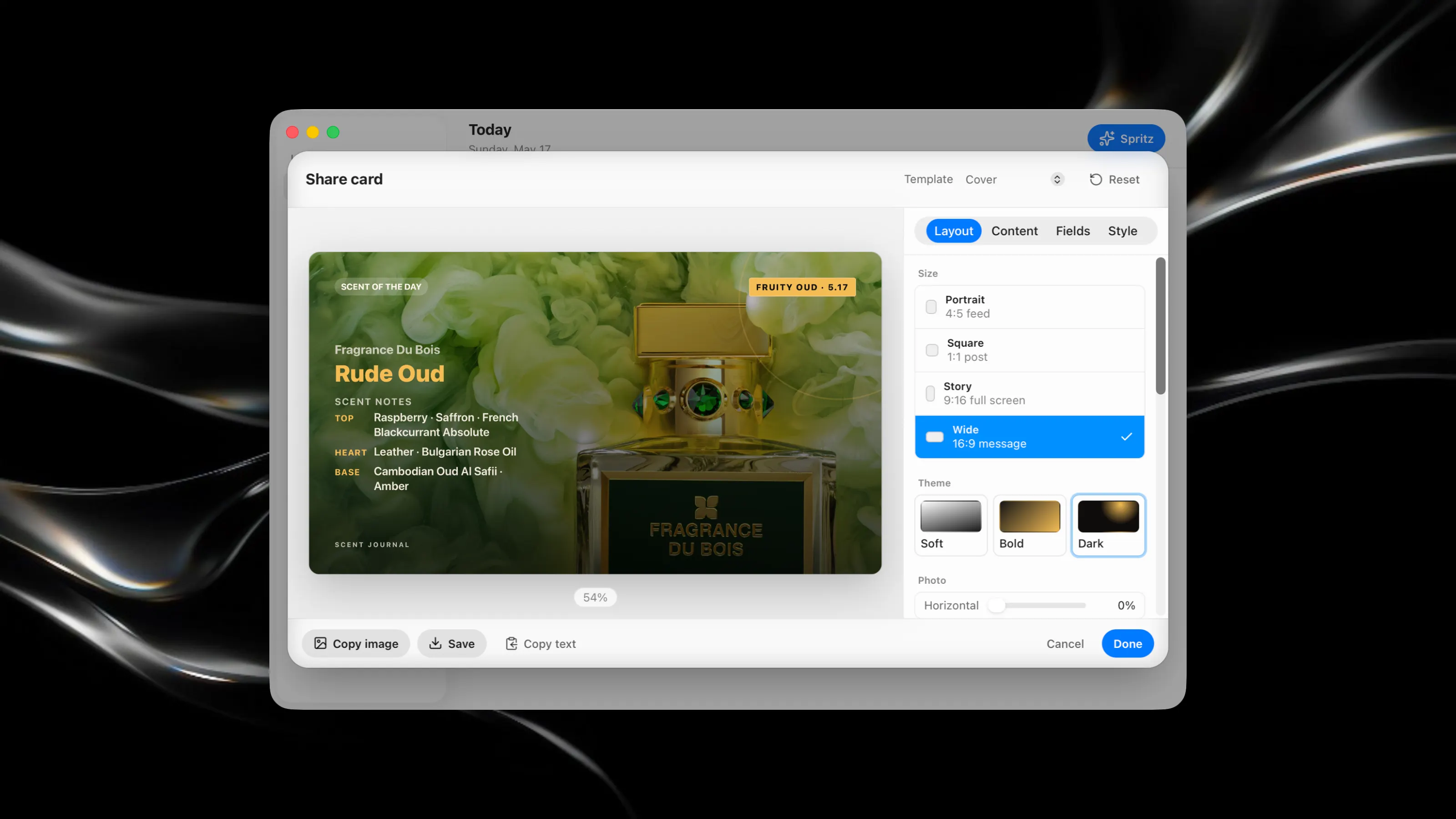Click the 'Share card' dialog title
This screenshot has width=1456, height=819.
(344, 179)
